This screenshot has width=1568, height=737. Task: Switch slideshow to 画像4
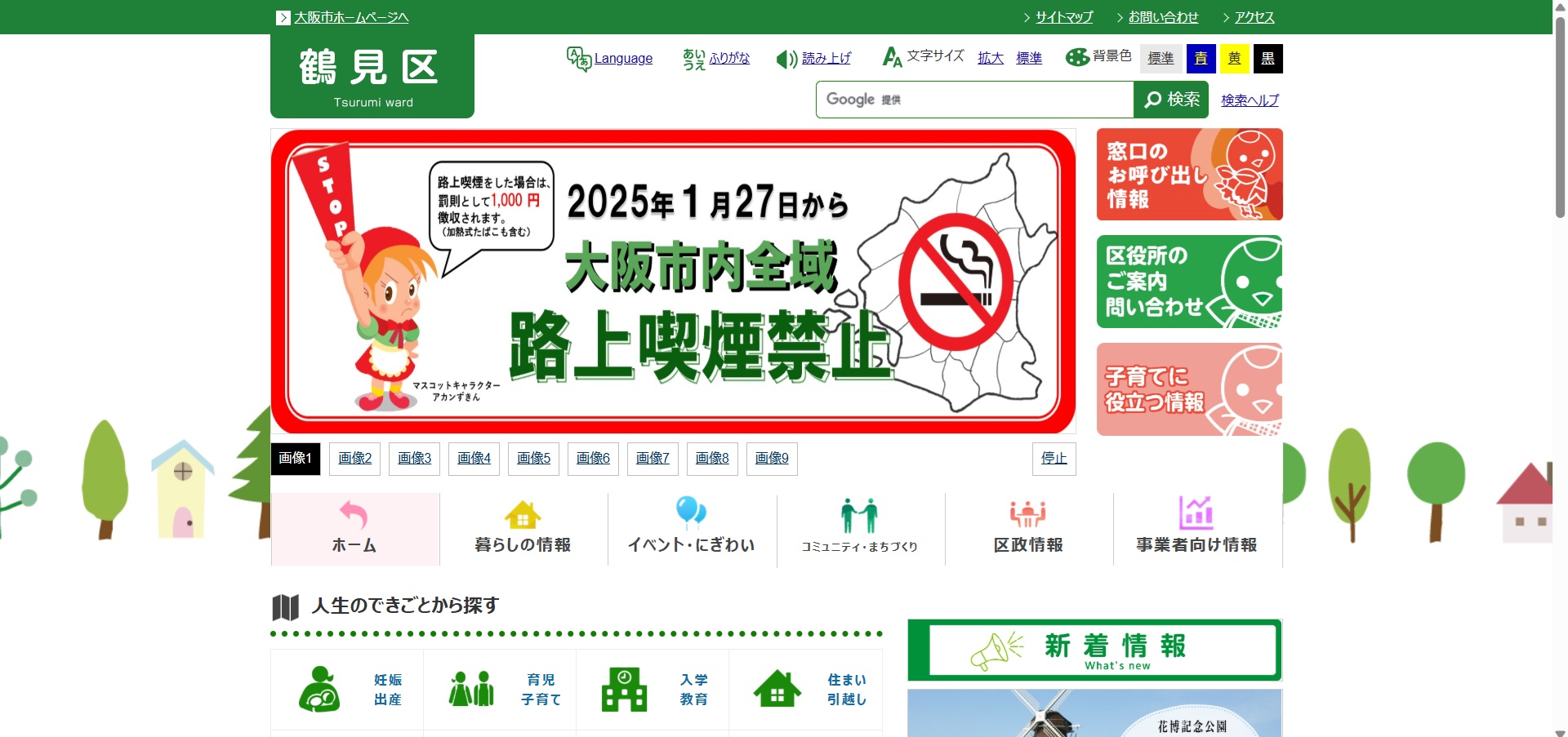474,459
